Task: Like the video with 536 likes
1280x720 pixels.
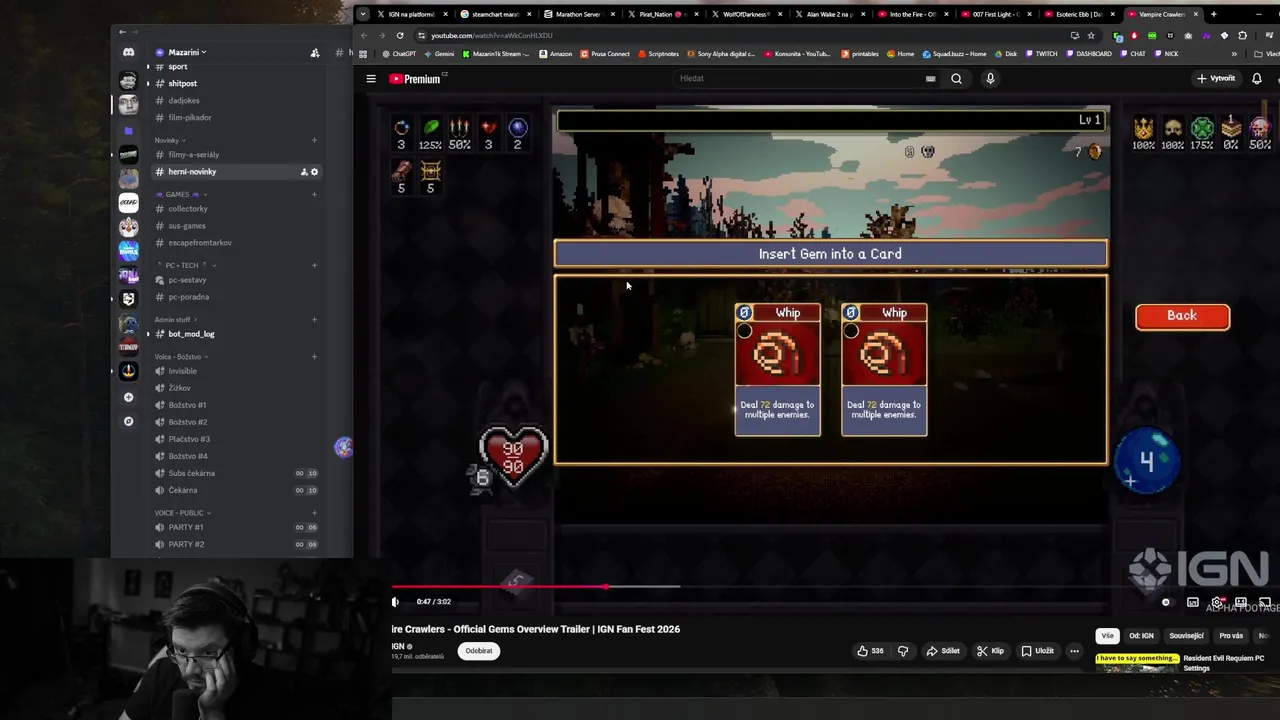Action: 870,651
